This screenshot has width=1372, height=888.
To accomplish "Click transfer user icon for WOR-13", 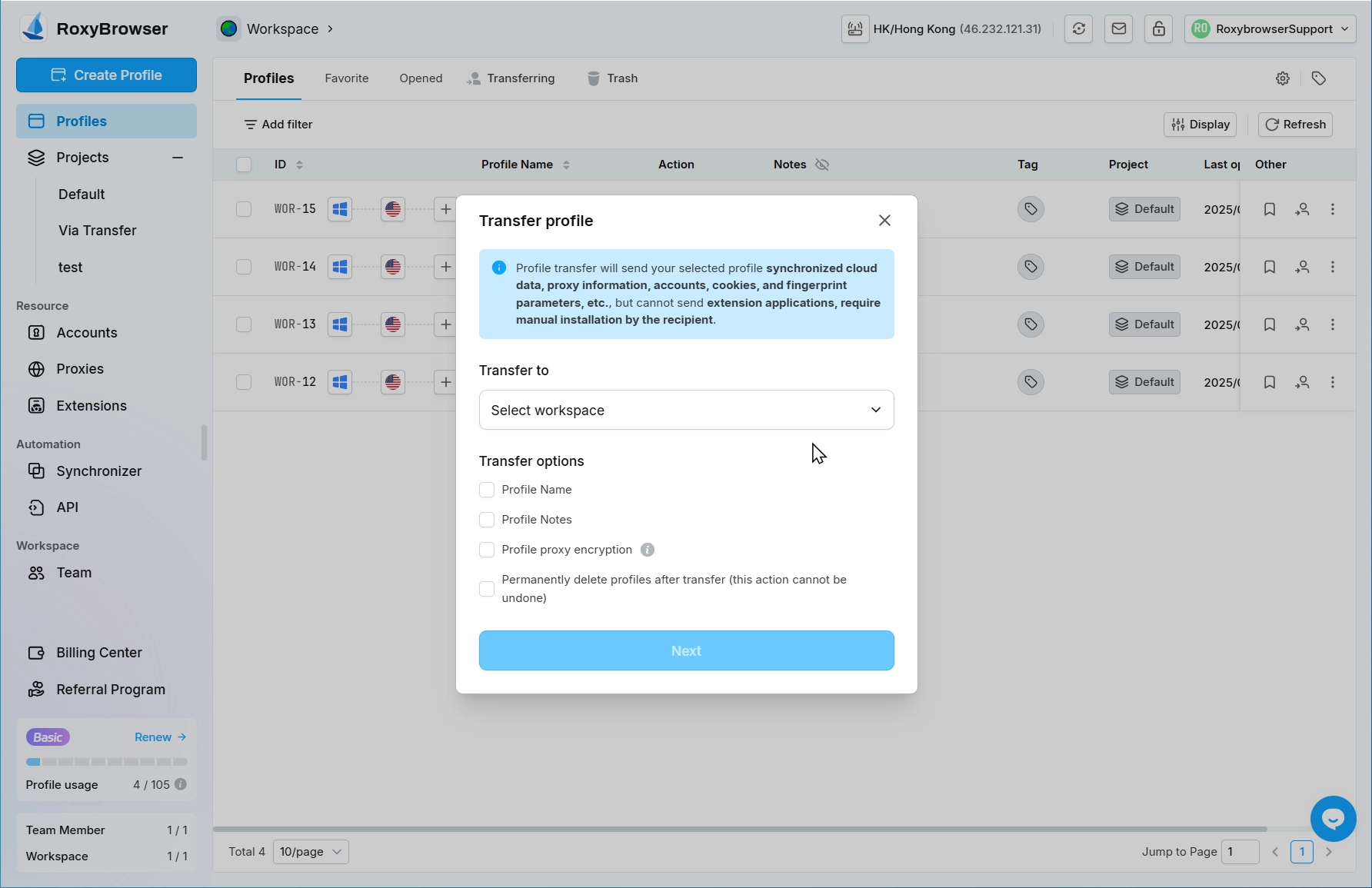I will click(x=1302, y=324).
